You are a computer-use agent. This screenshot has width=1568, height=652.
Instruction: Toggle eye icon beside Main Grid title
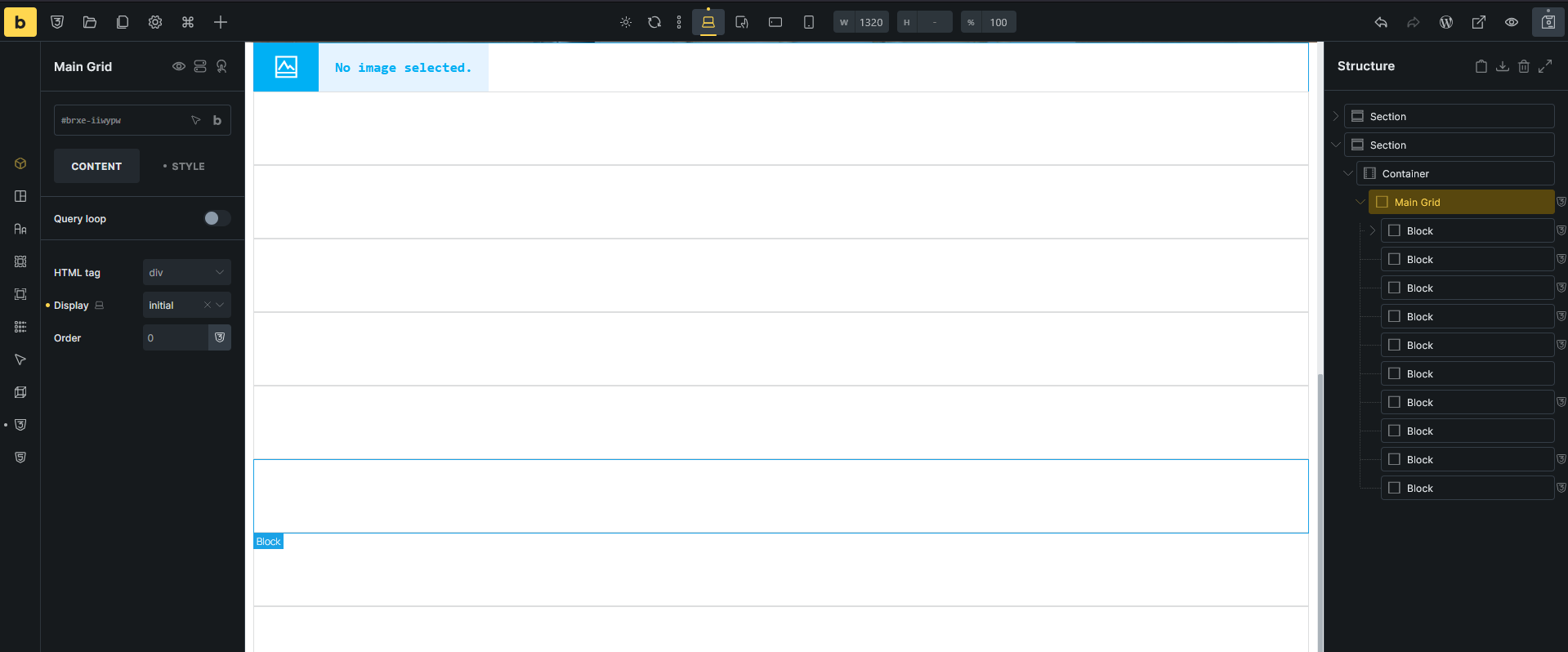point(178,66)
